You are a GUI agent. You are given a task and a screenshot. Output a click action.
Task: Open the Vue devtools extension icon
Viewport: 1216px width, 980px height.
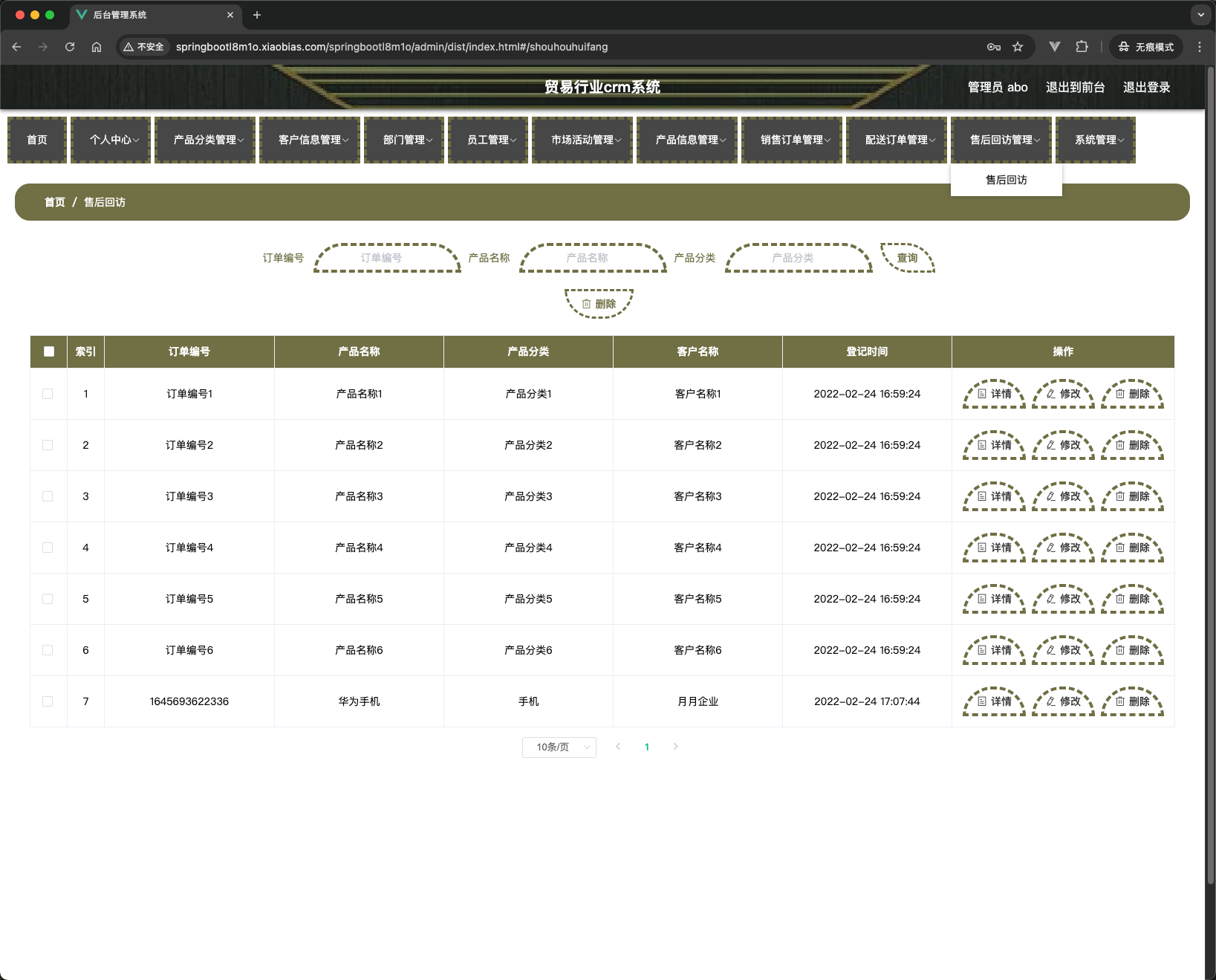point(1054,47)
